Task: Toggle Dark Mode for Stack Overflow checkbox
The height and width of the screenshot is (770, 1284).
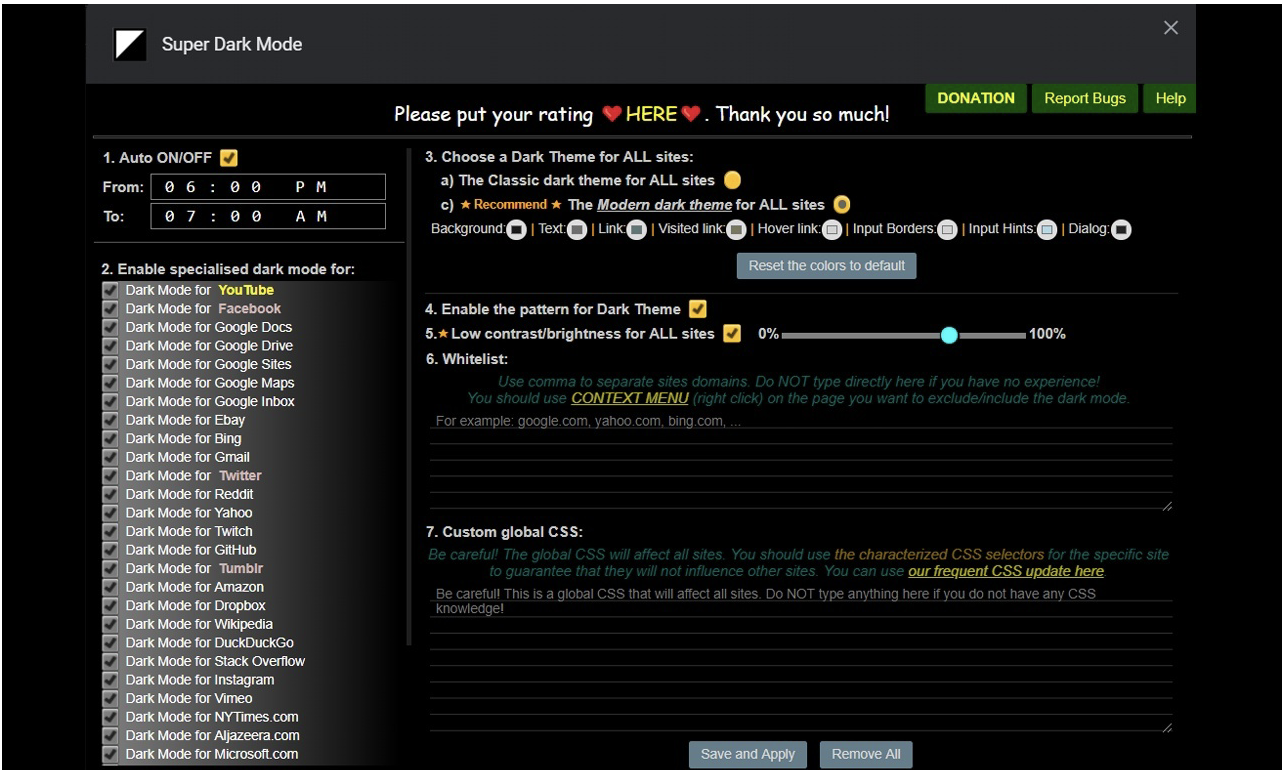Action: pyautogui.click(x=111, y=661)
